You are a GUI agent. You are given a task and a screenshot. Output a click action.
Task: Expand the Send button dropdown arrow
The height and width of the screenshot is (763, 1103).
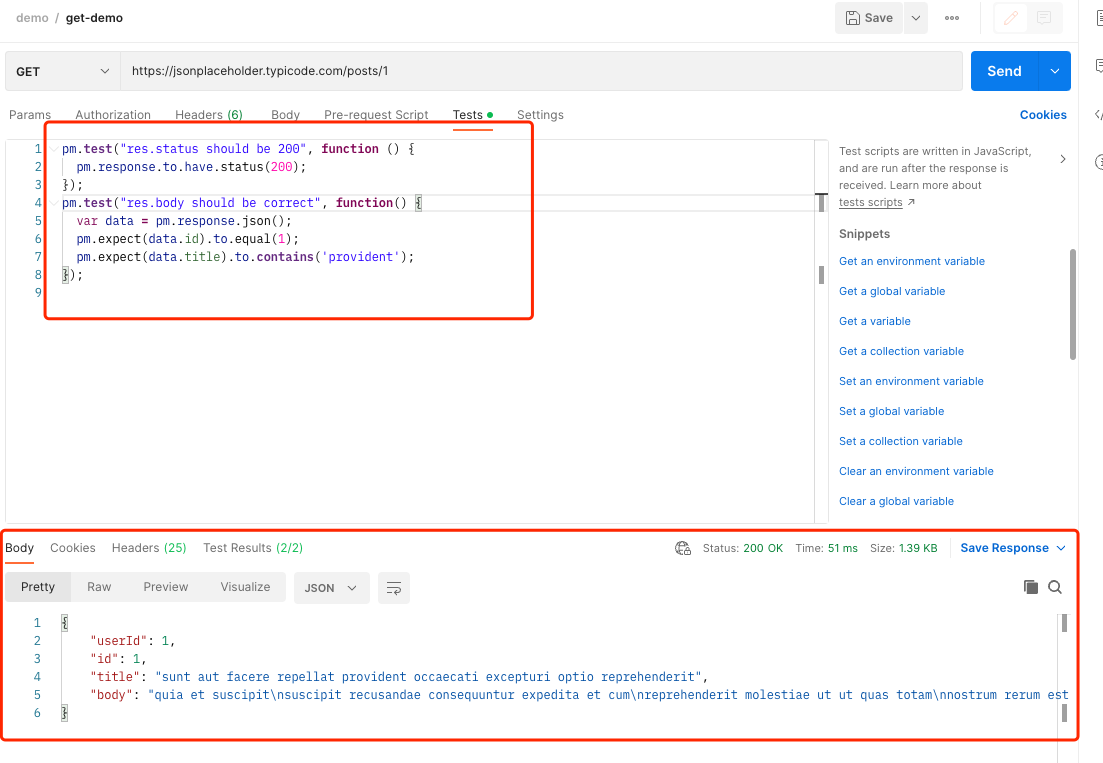click(x=1055, y=71)
